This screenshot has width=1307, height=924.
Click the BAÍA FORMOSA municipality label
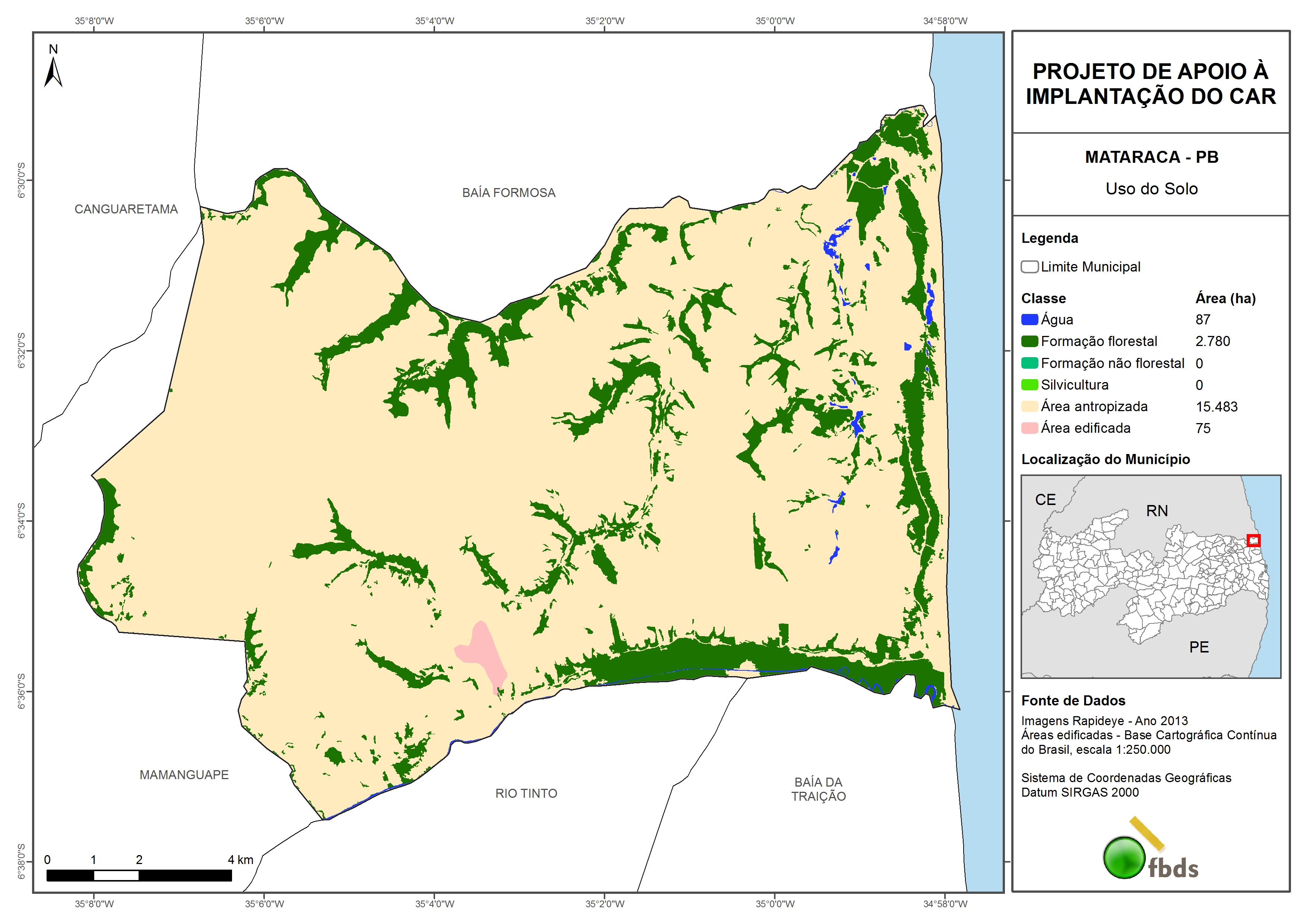click(508, 193)
